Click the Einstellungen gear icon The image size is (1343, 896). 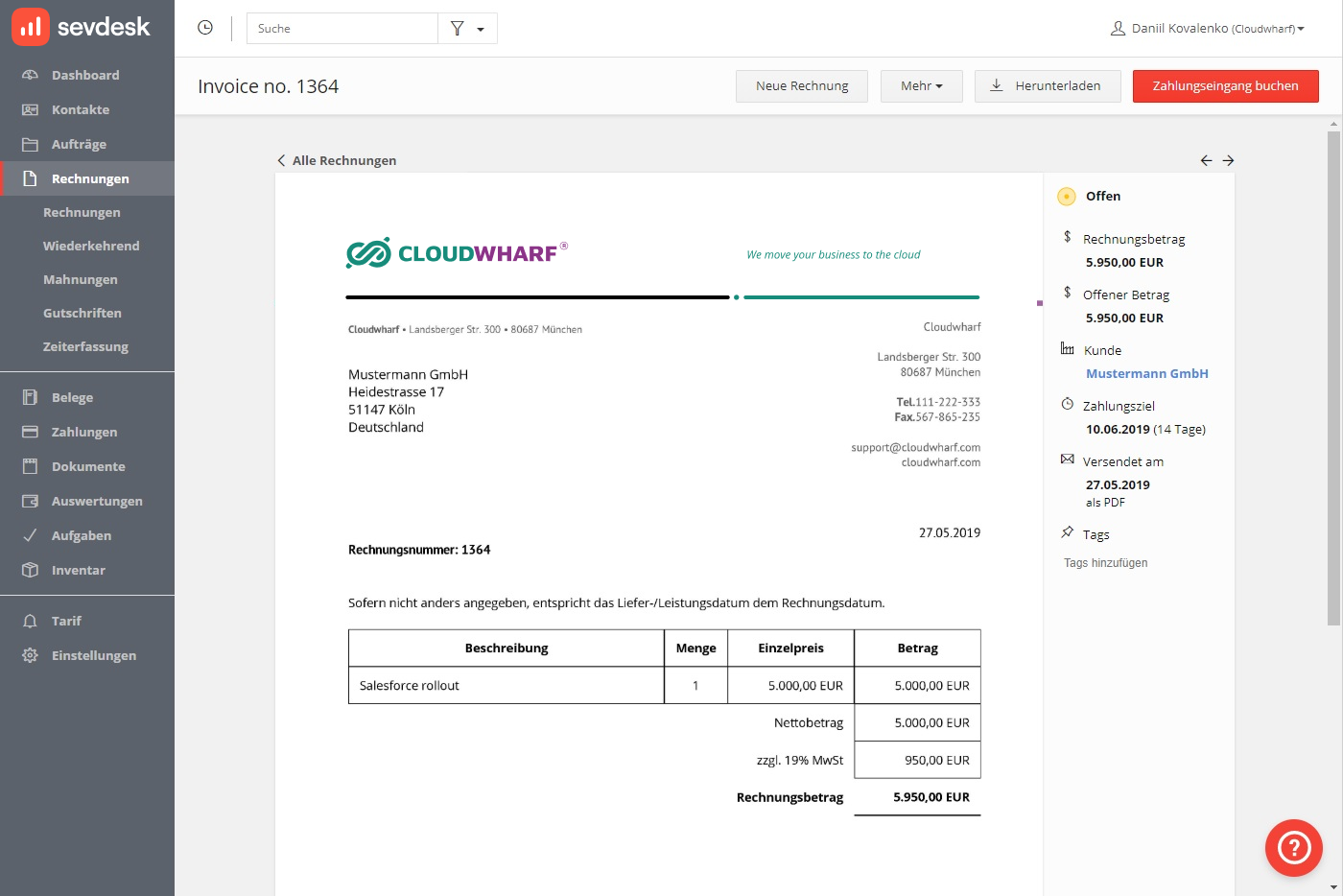point(30,655)
